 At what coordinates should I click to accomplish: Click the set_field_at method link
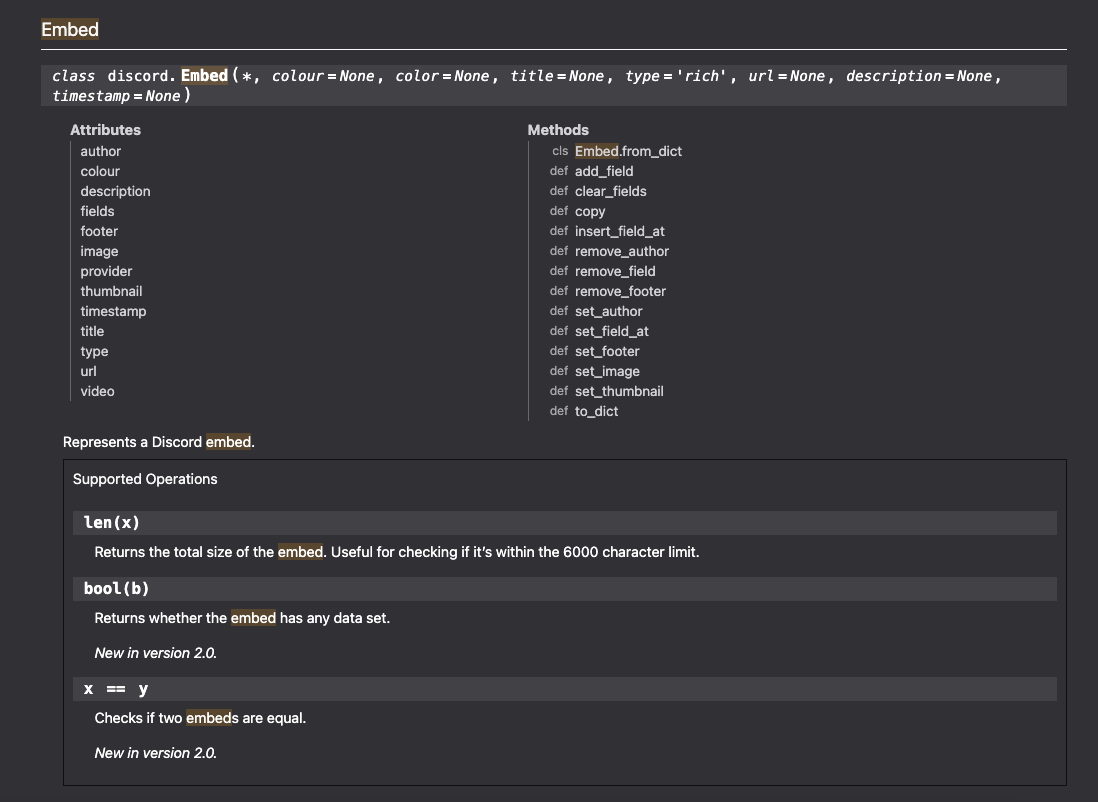pos(611,331)
